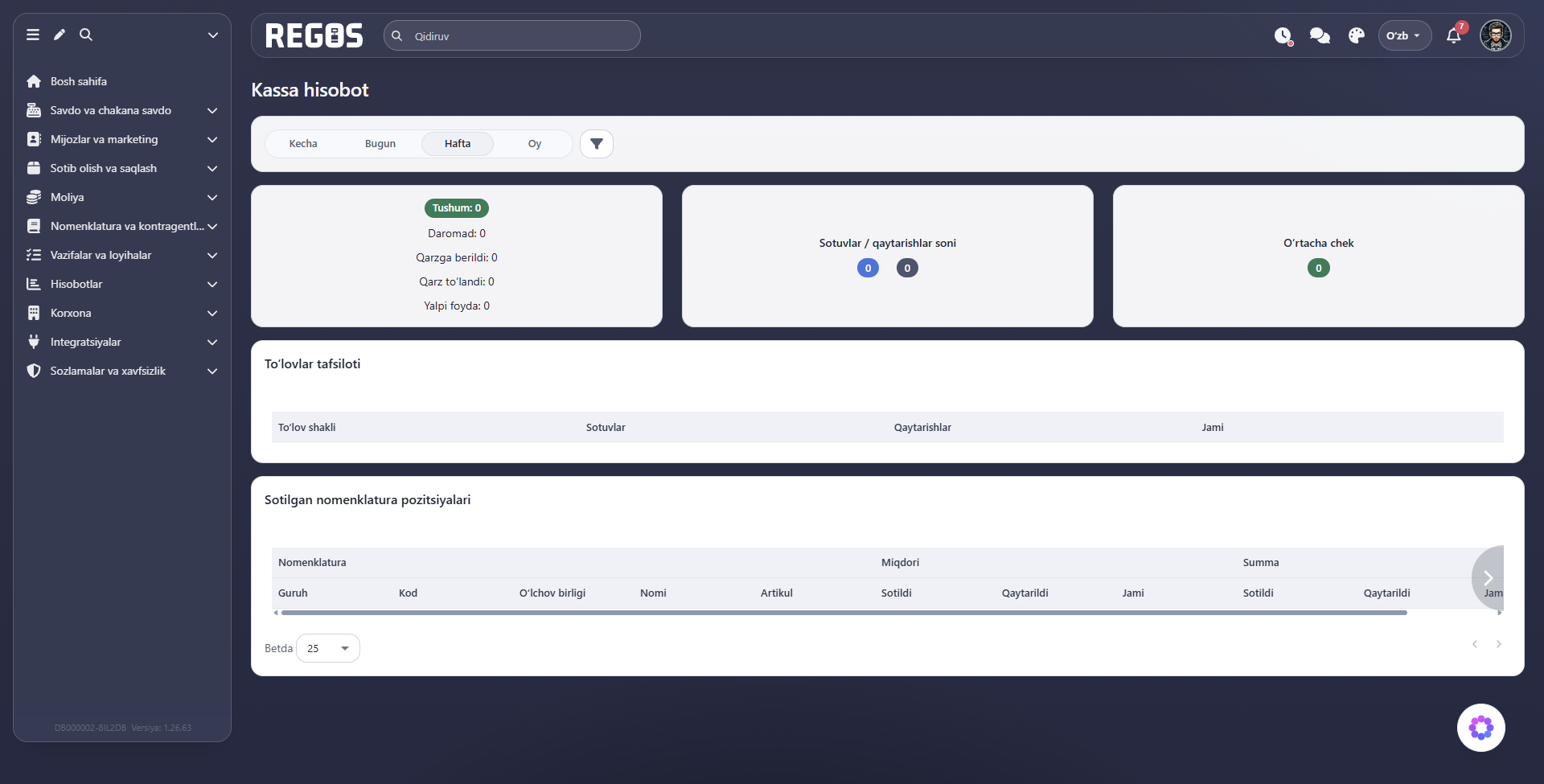The height and width of the screenshot is (784, 1544).
Task: Click the Mijozlar va marketing contact icon
Action: [x=34, y=139]
